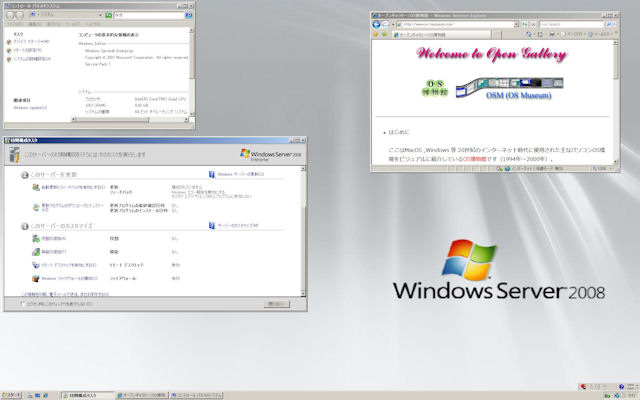Click green refresh icon in System window
Screen dimensions: 640x400
point(109,15)
